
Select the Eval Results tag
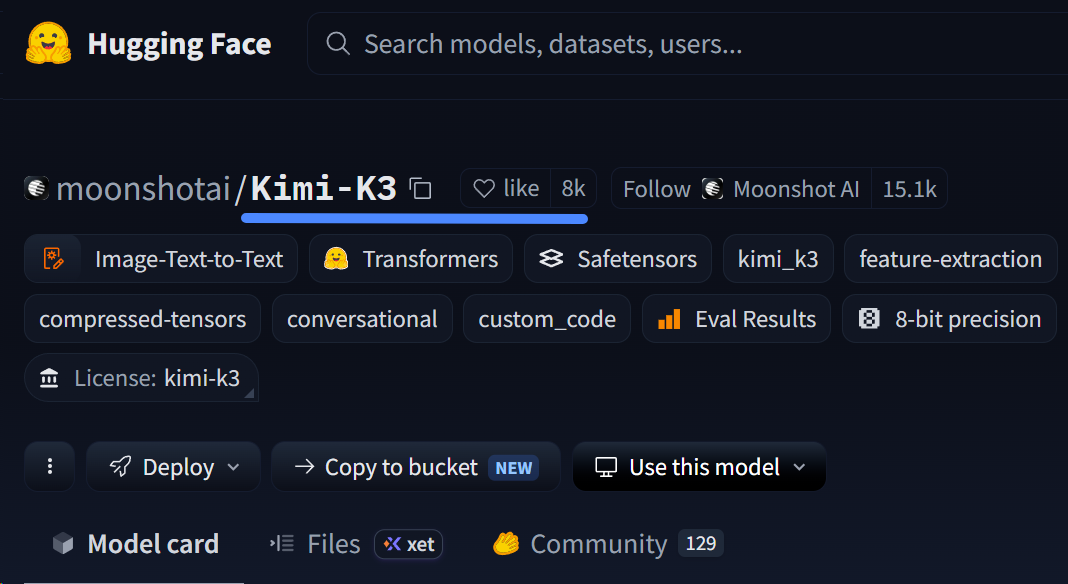tap(736, 319)
